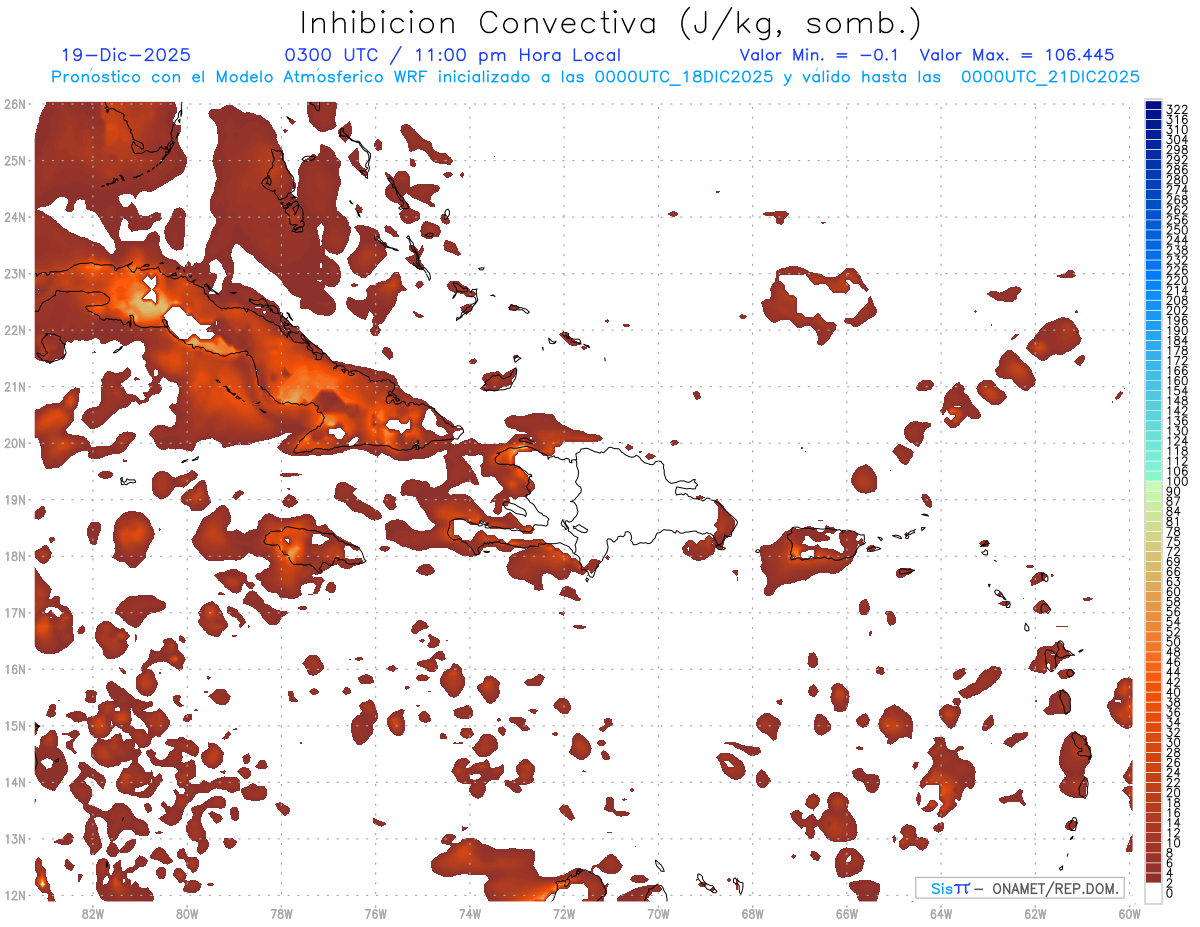This screenshot has height=927, width=1200.
Task: Click the latitude label "14N"
Action: pyautogui.click(x=14, y=782)
